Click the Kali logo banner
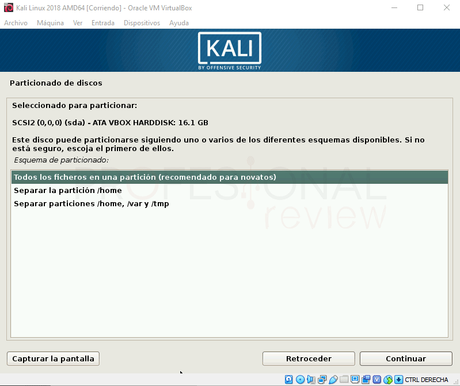460x386 pixels. coord(230,51)
